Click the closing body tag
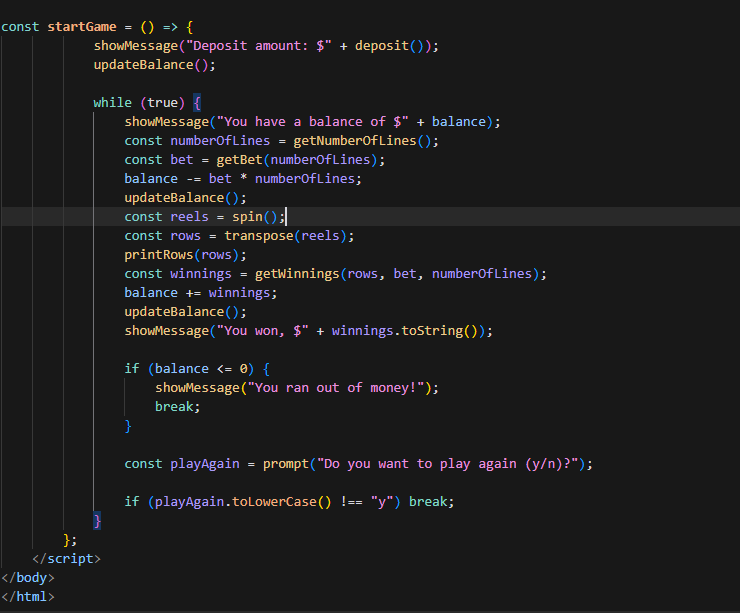Screen dimensions: 740x613 click(27, 578)
